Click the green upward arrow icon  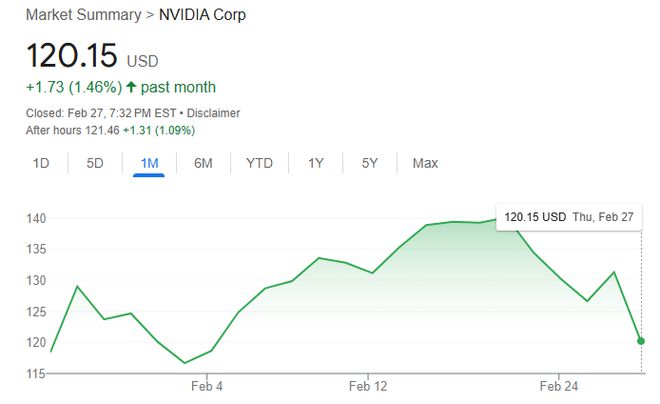pos(131,87)
